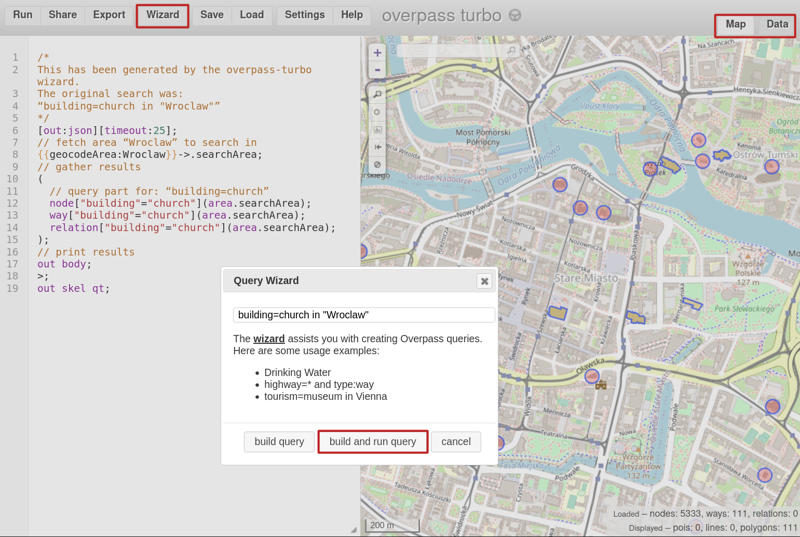Screen dimensions: 800x537
Task: Select the church circle marker on Oławska street
Action: click(x=592, y=376)
